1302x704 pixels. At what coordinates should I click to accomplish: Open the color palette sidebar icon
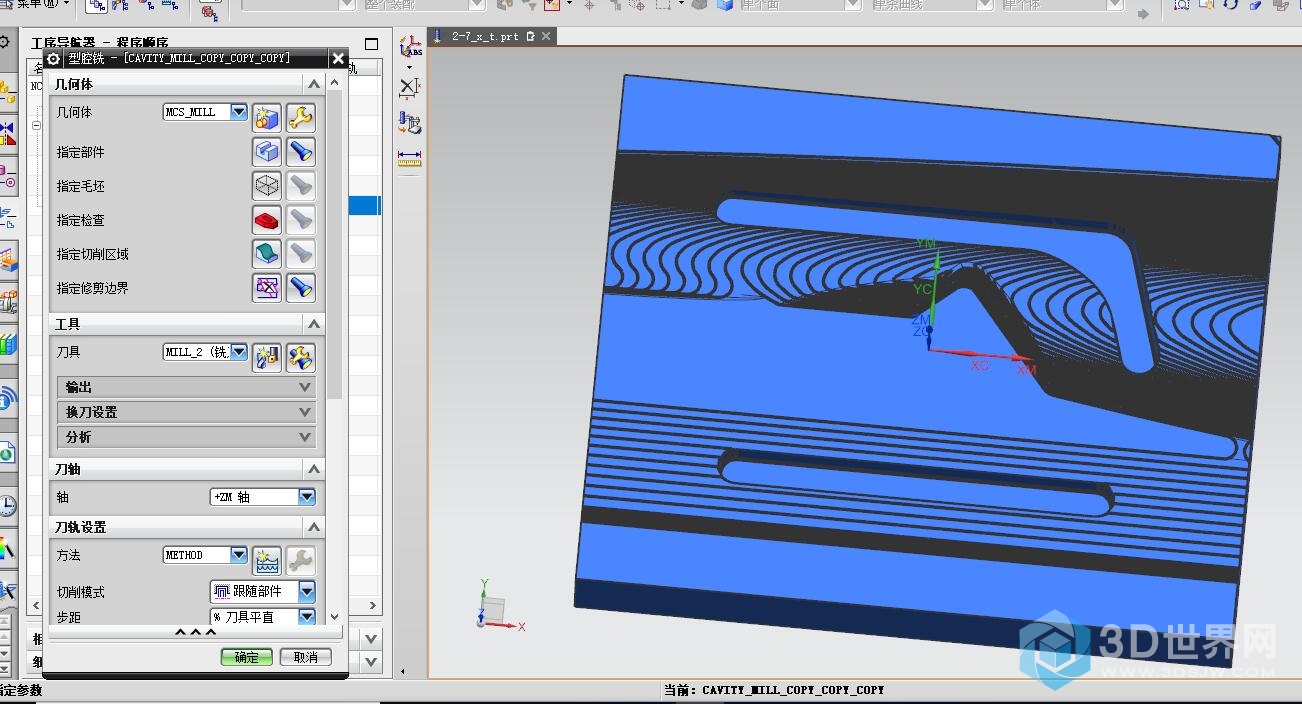click(x=7, y=548)
